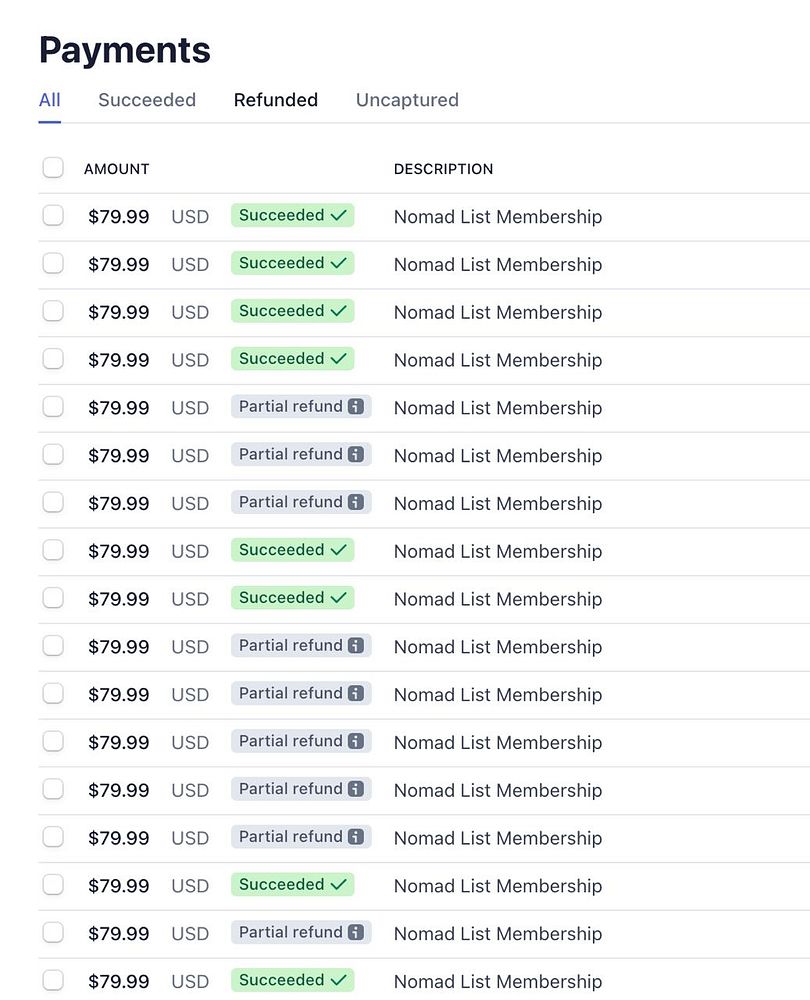Screen dimensions: 810x1000
Task: Click the AMOUNT column header
Action: [x=117, y=169]
